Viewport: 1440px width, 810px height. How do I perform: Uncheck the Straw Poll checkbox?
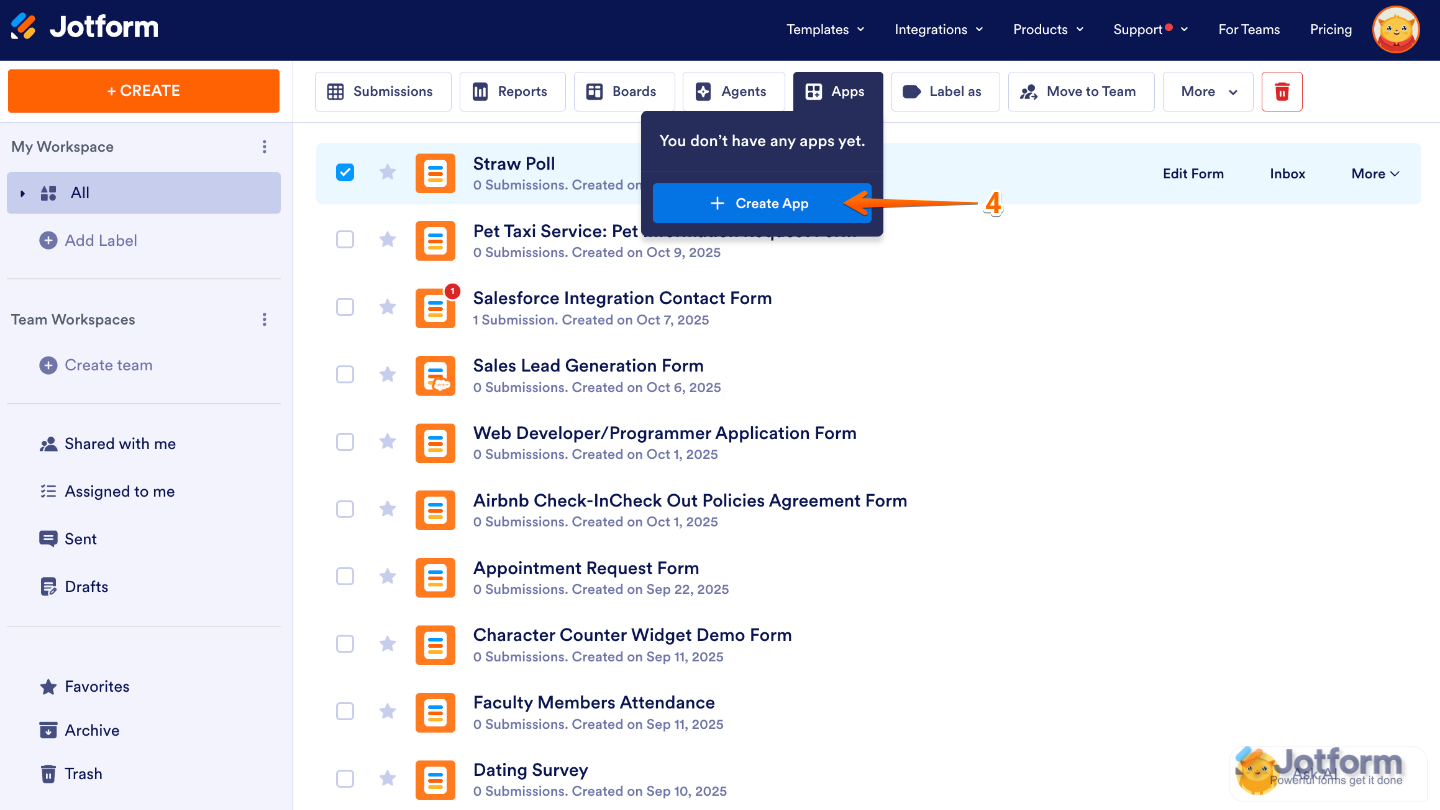point(345,172)
